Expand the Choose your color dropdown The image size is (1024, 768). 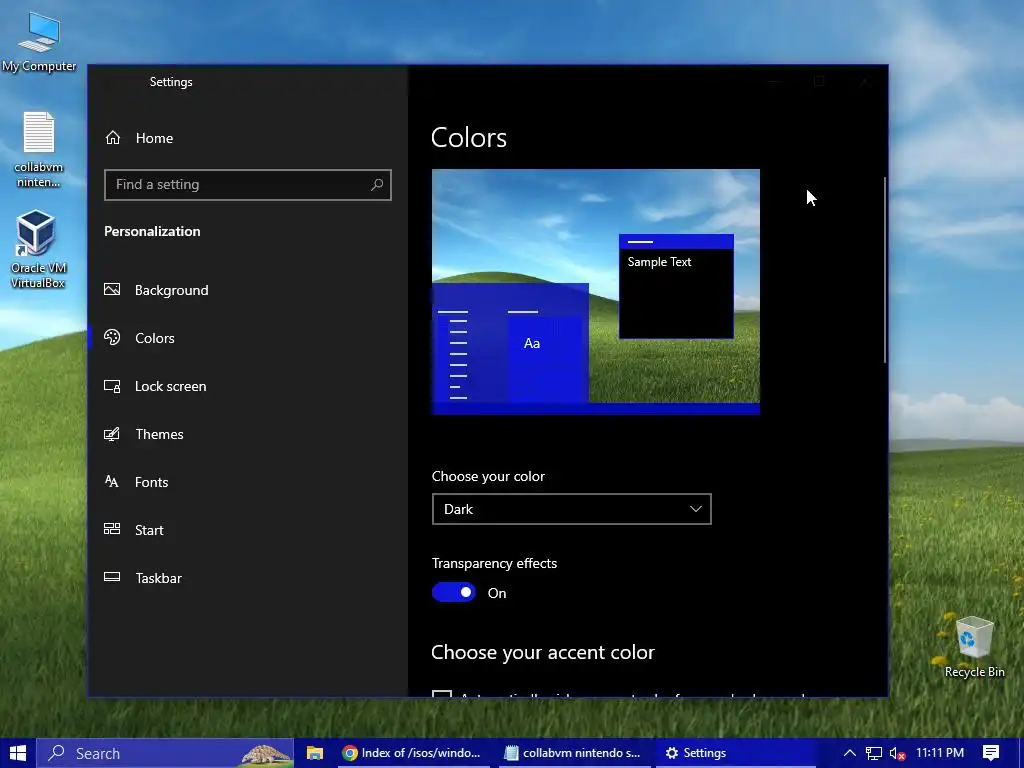tap(571, 509)
